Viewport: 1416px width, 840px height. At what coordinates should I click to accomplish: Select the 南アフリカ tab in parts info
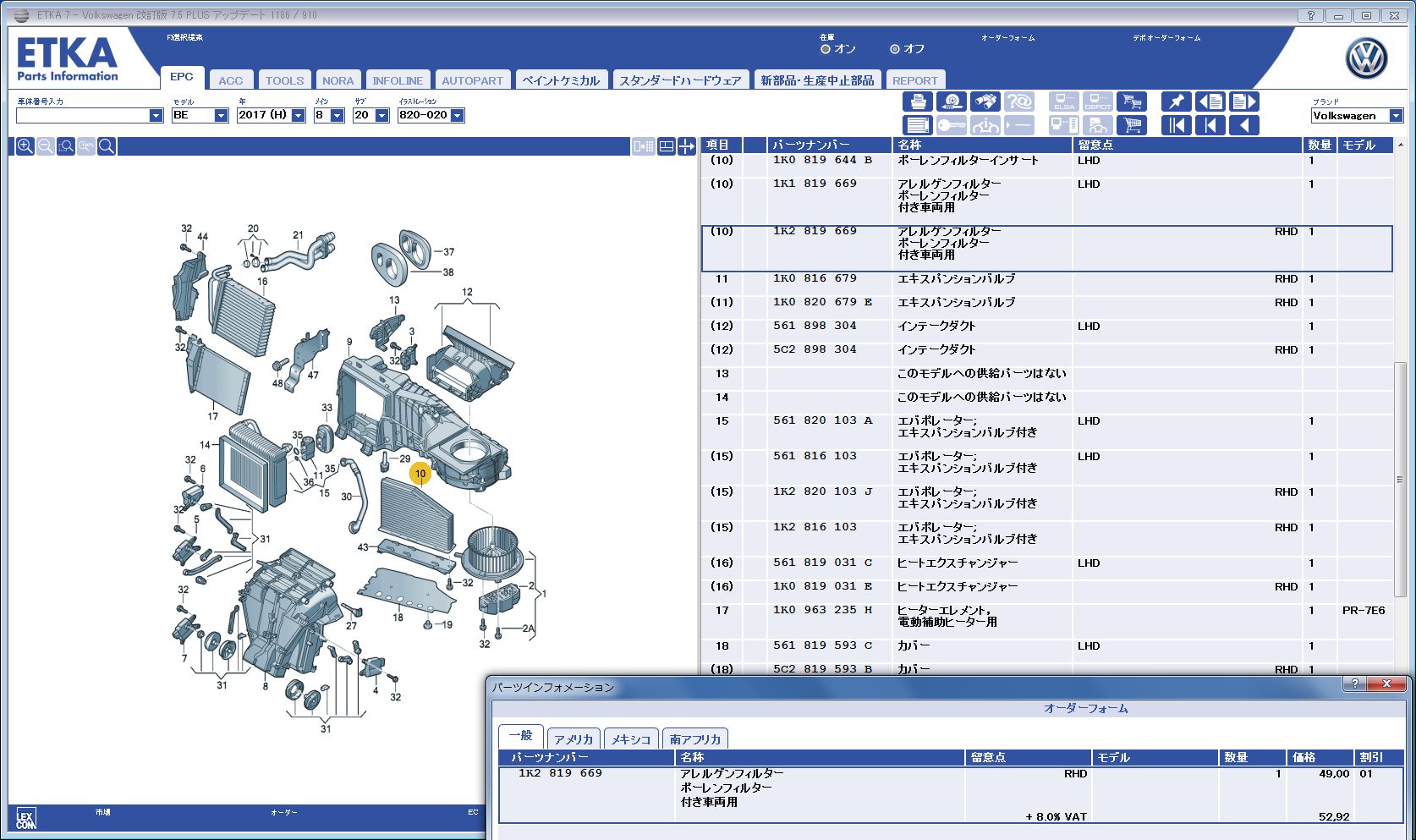click(x=695, y=738)
